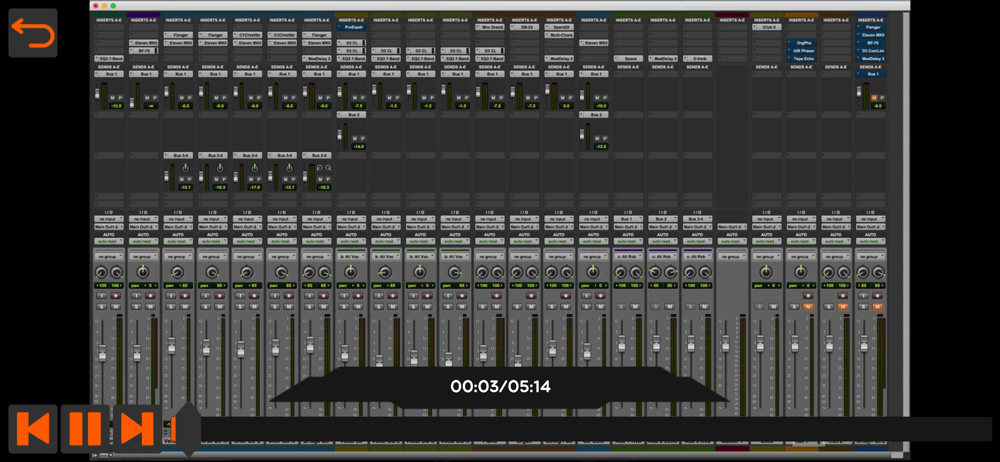Click the first channel's Bus 1 send
This screenshot has height=462, width=1000.
click(x=110, y=74)
